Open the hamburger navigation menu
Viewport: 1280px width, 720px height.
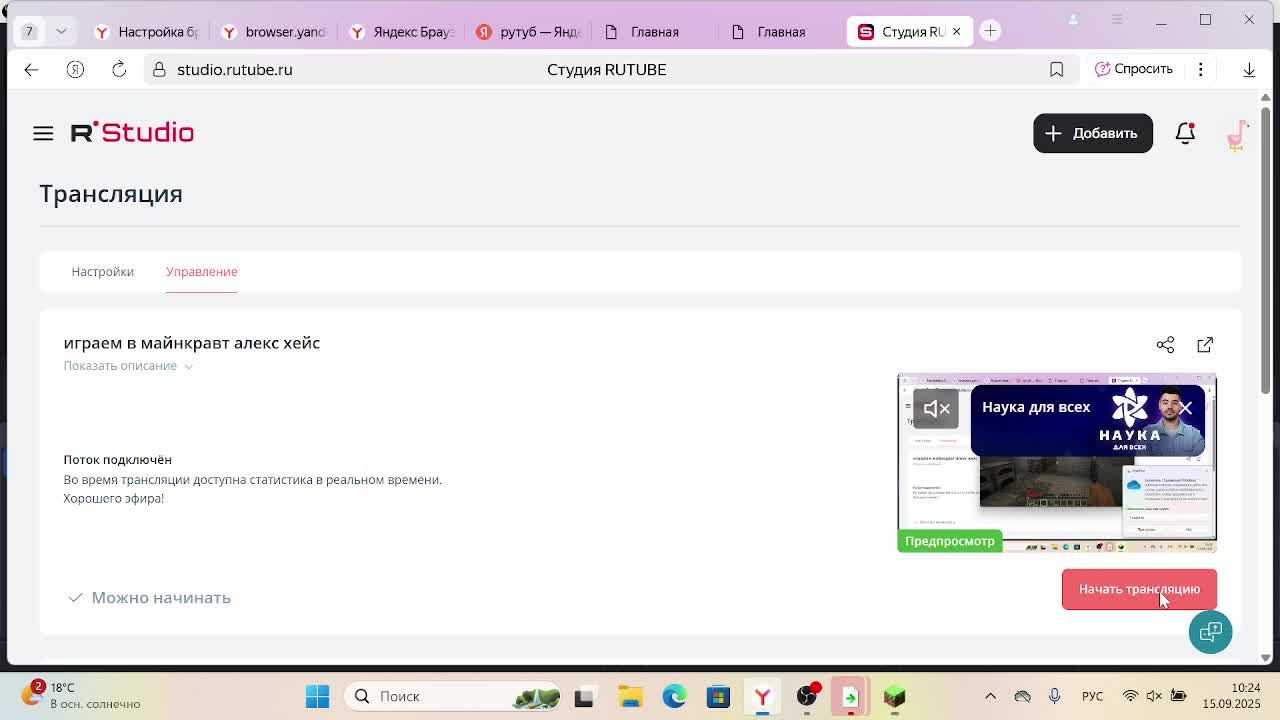43,133
